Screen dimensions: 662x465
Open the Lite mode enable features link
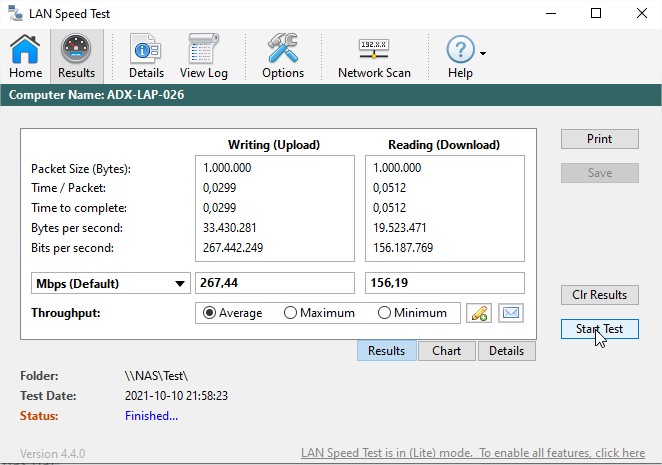pyautogui.click(x=473, y=453)
